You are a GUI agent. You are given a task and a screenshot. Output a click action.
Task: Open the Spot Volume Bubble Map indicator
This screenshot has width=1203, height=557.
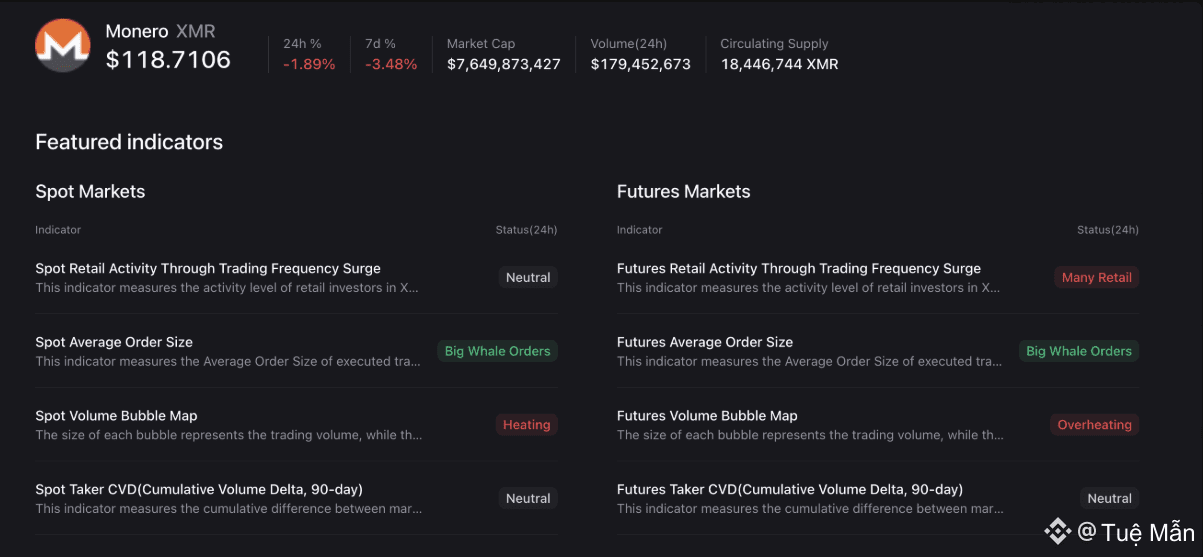tap(116, 416)
